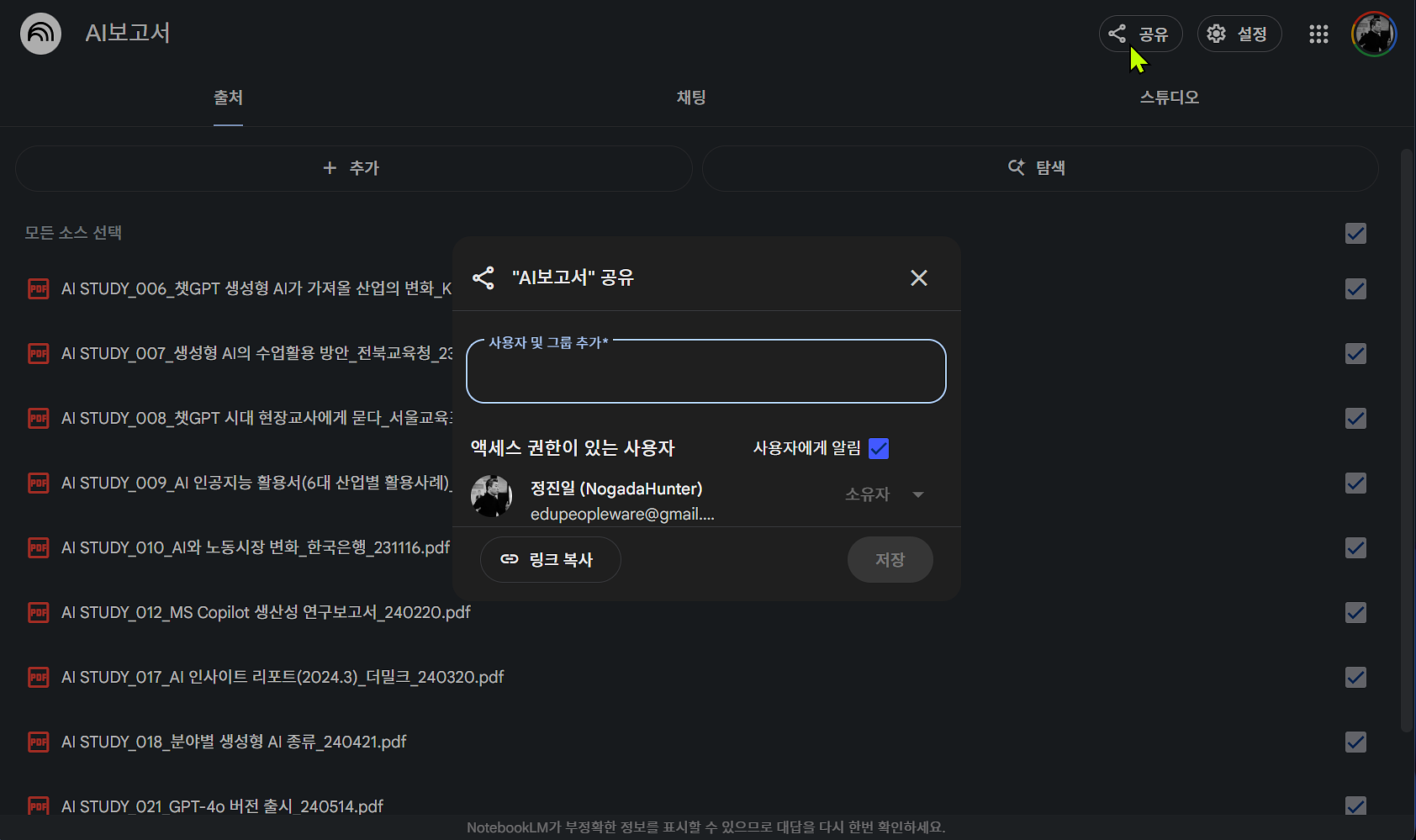
Task: Click the 사용자 및 그룹 추가 input field
Action: (x=706, y=371)
